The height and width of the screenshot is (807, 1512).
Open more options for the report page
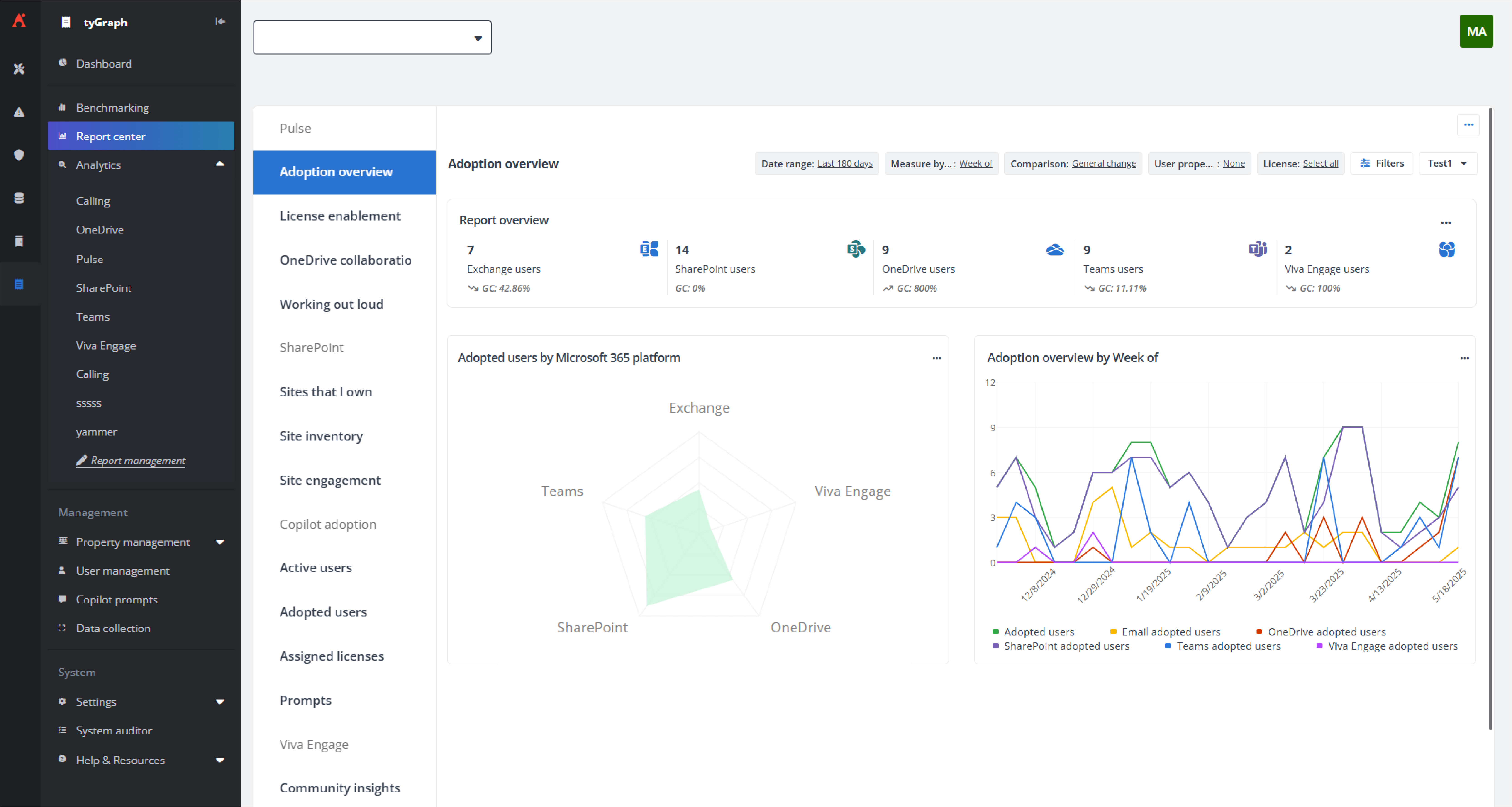pos(1468,125)
